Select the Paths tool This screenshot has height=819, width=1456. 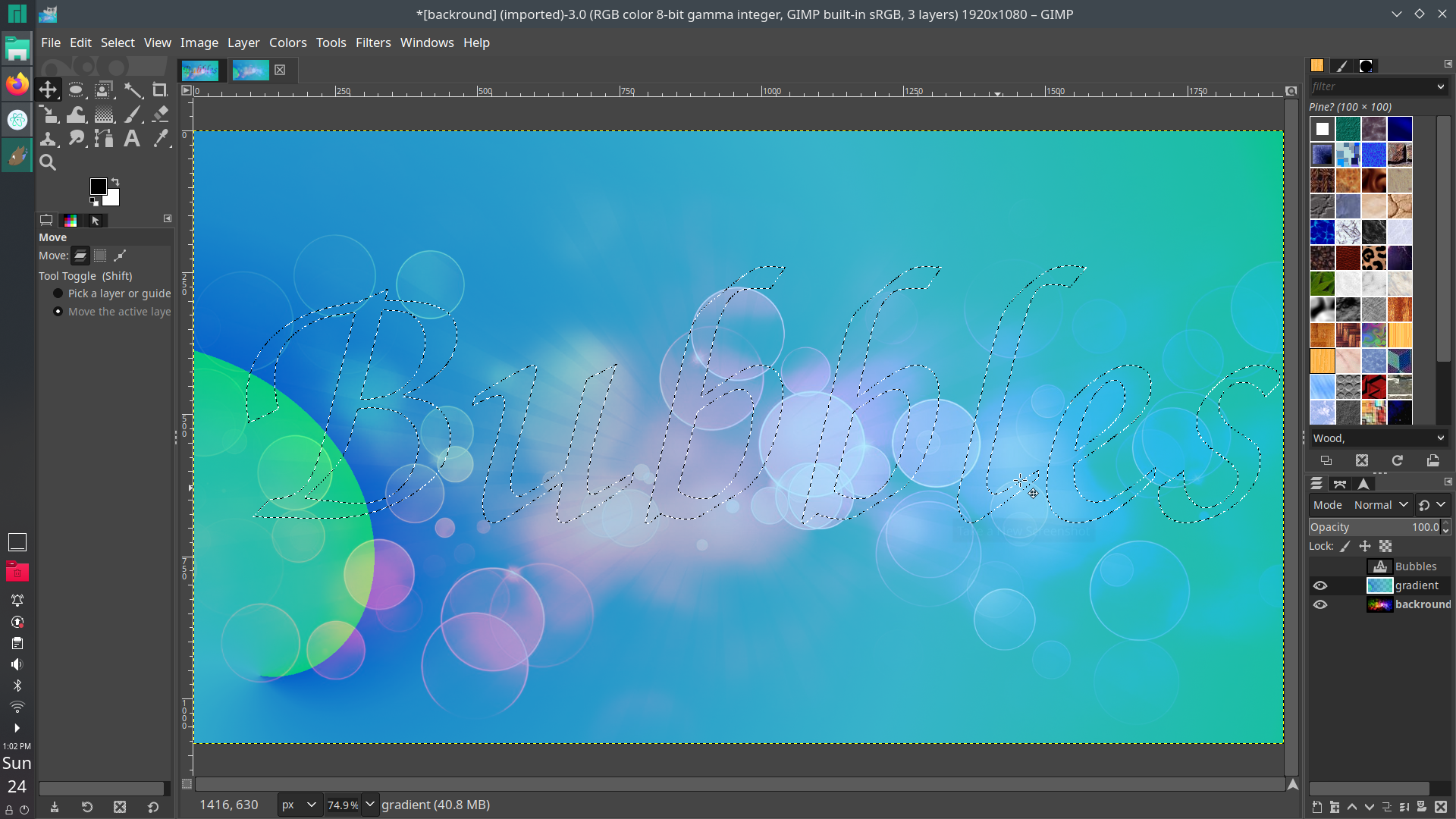click(x=104, y=138)
